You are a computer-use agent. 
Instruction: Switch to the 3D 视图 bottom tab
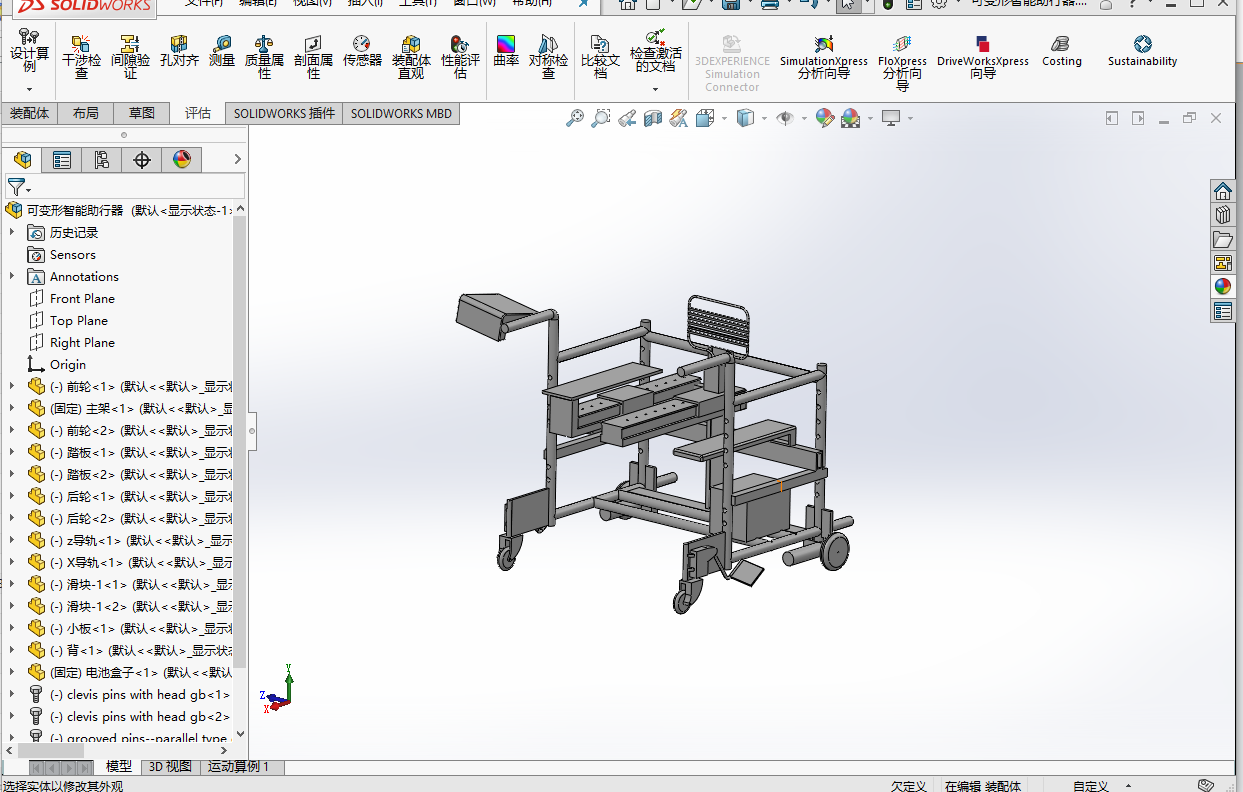click(170, 767)
